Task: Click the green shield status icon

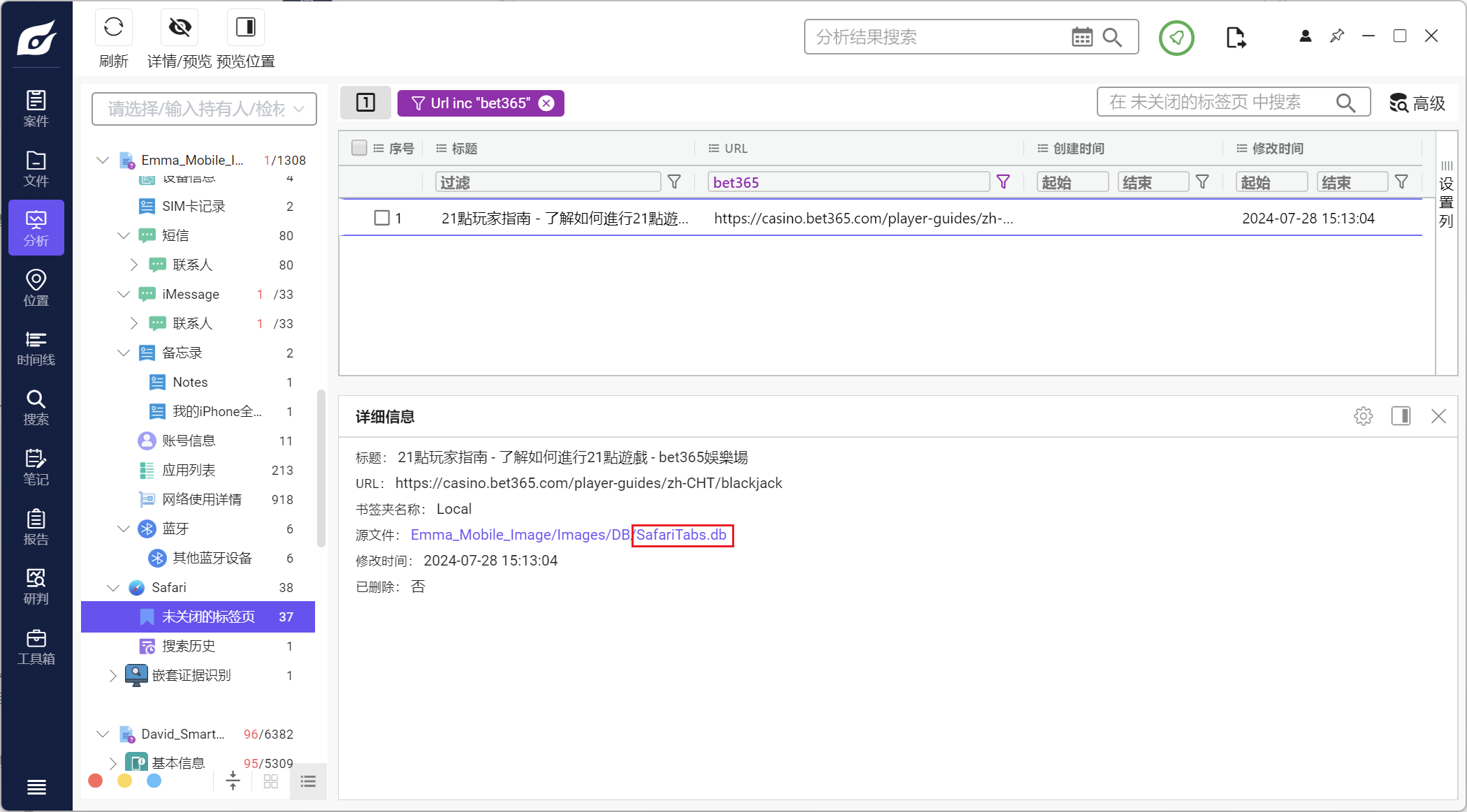Action: (1176, 38)
